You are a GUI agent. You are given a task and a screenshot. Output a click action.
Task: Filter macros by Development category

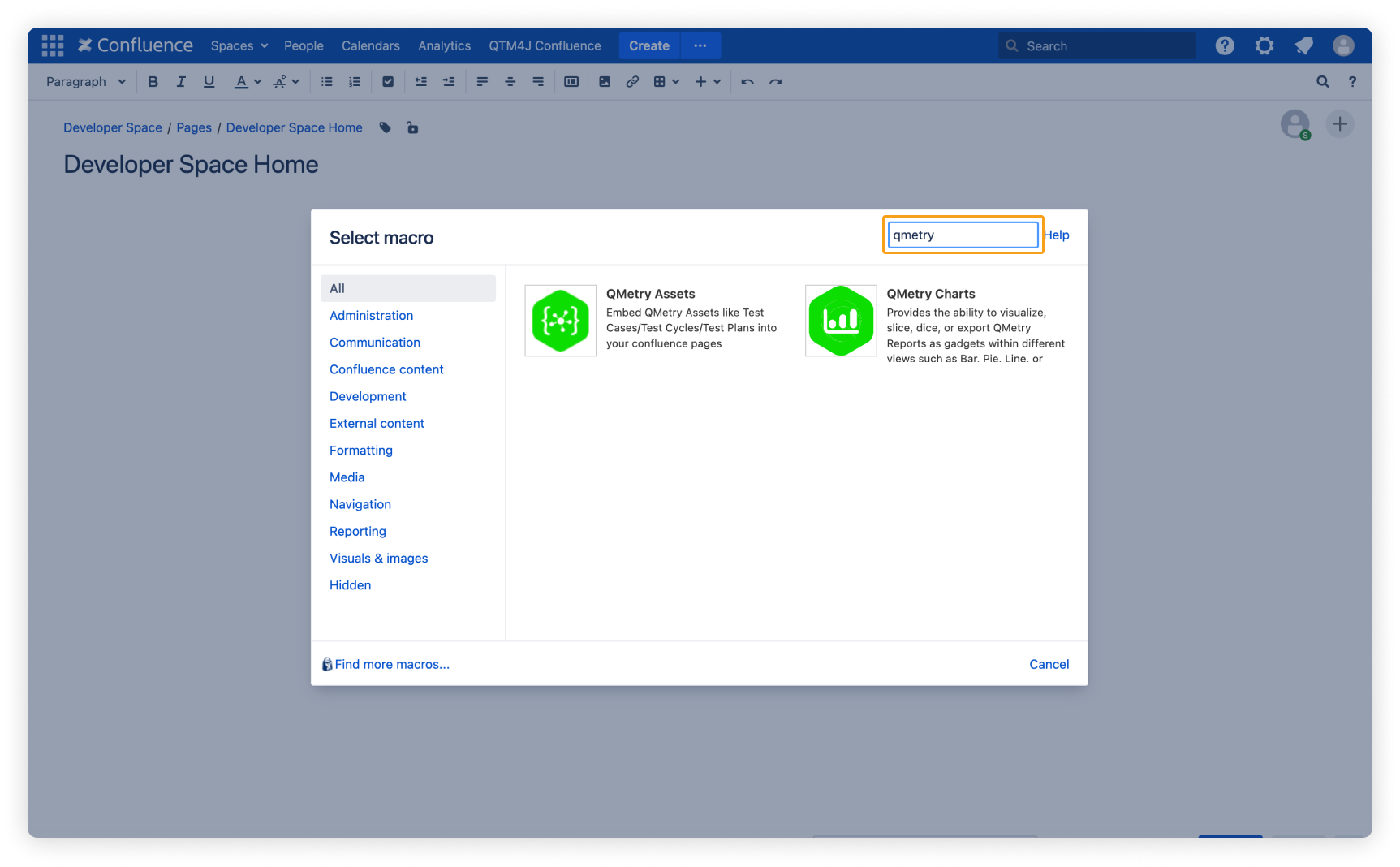[368, 396]
